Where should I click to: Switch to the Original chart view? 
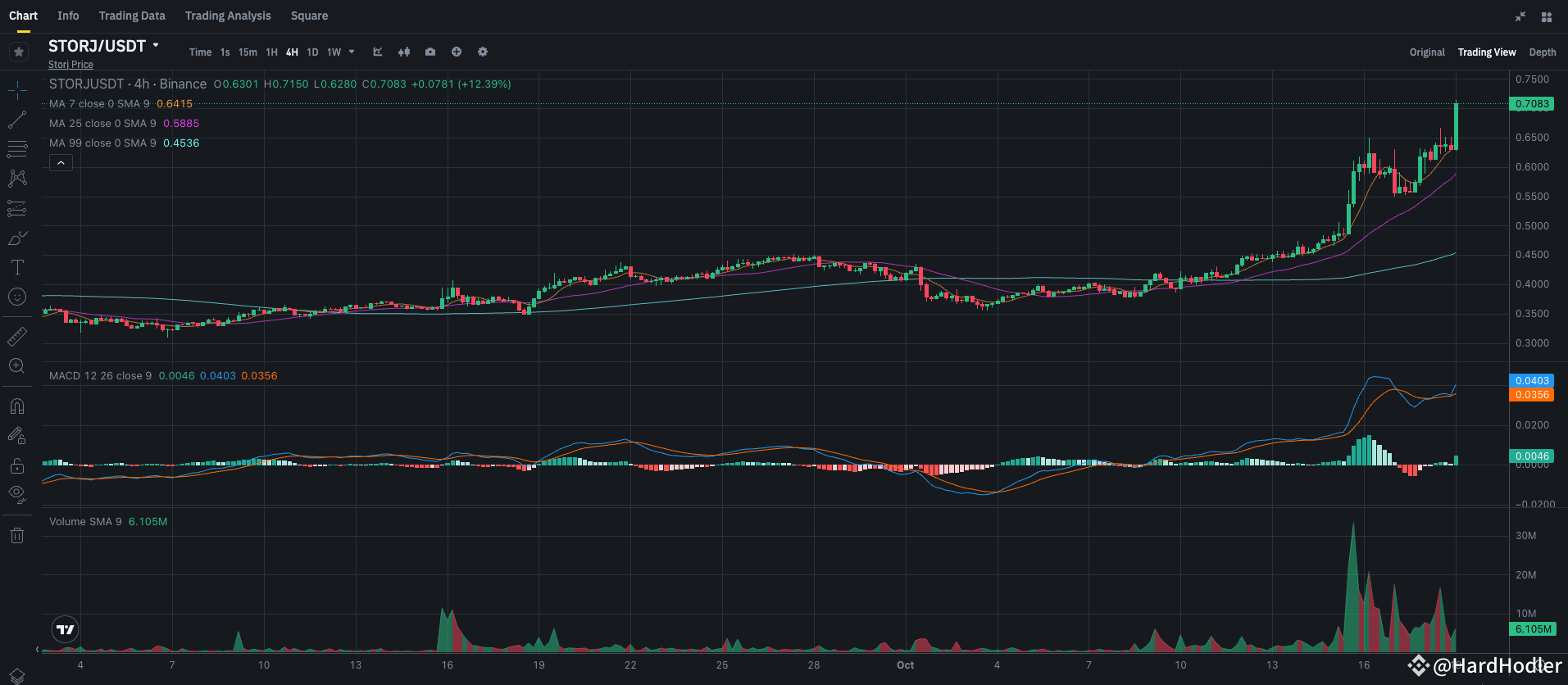[x=1427, y=52]
